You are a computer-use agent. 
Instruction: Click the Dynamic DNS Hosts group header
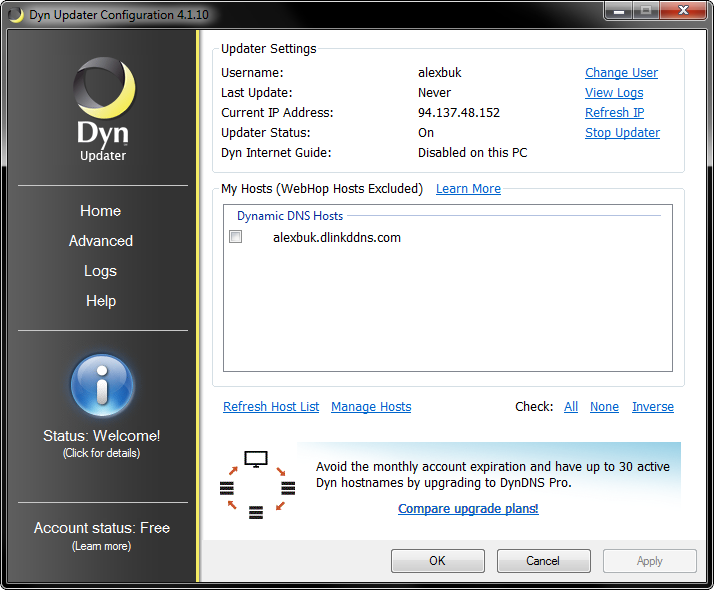coord(290,216)
